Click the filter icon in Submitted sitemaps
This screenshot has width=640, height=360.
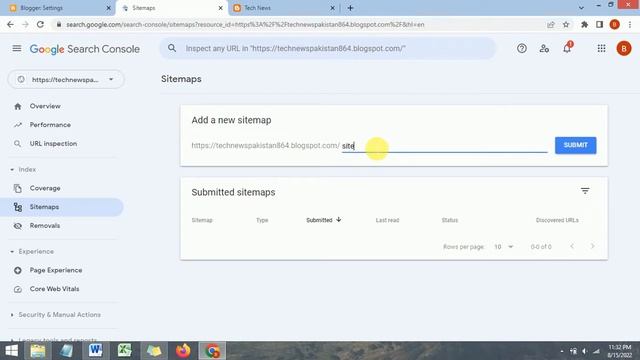[585, 191]
